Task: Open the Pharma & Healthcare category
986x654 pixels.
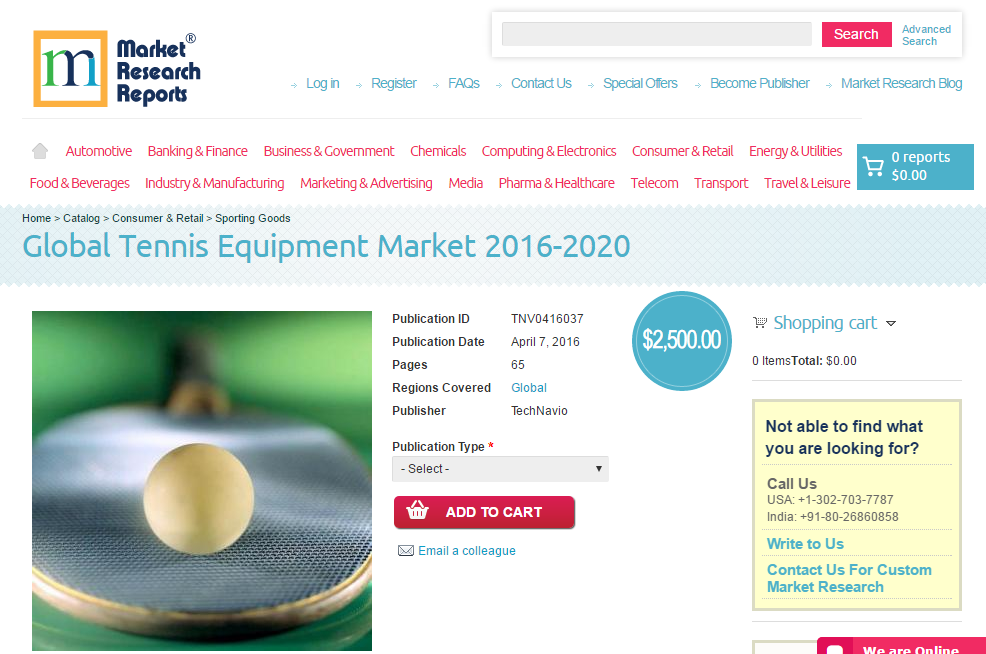Action: (557, 183)
